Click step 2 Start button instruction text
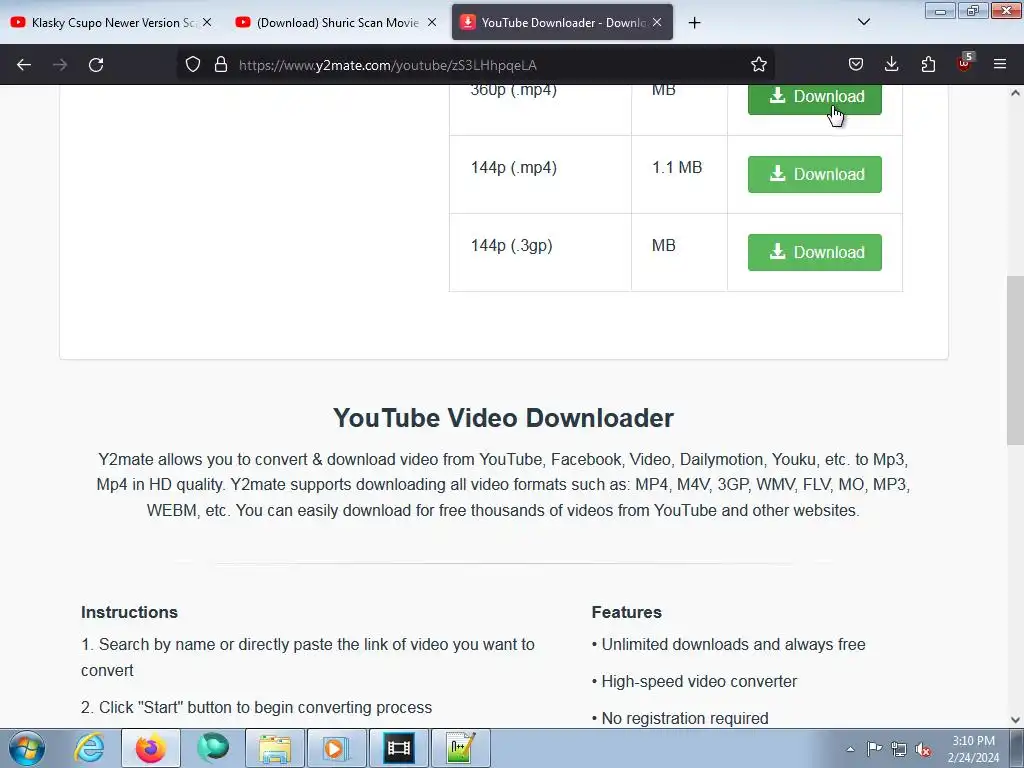Image resolution: width=1024 pixels, height=768 pixels. pyautogui.click(x=257, y=707)
